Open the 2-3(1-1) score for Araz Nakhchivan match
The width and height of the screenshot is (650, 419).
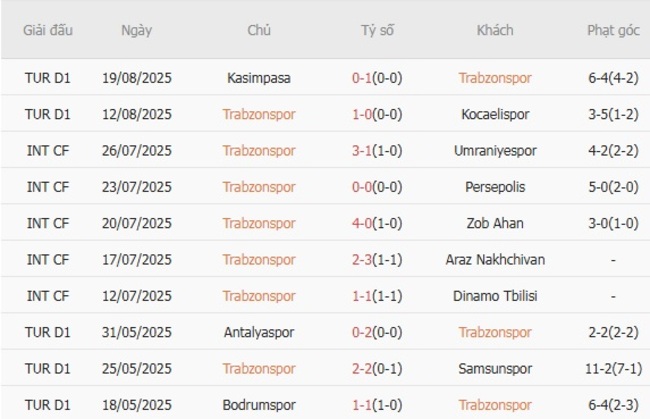pos(377,260)
